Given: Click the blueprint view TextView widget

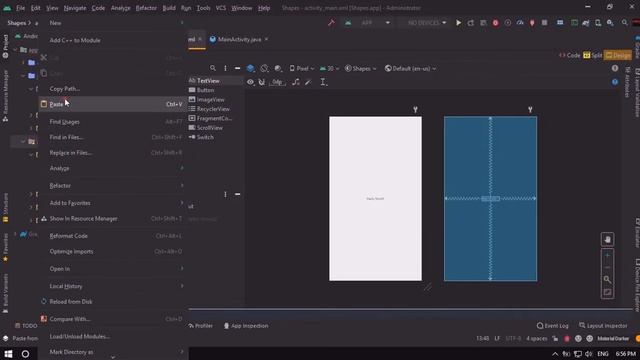Looking at the screenshot, I should coord(490,198).
